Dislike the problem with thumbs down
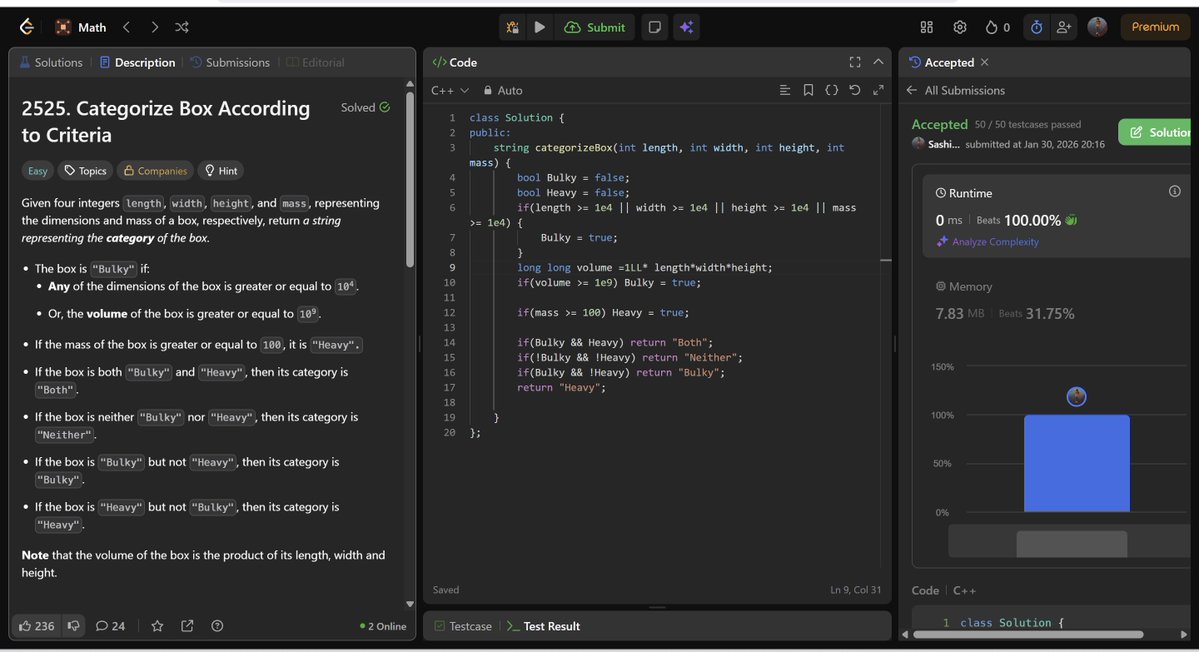 [x=73, y=626]
